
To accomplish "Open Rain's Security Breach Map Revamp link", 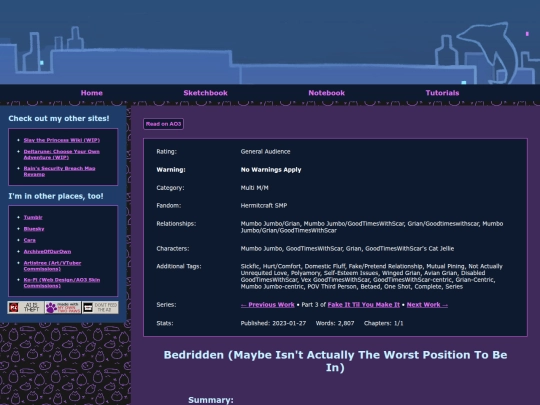I will point(59,171).
